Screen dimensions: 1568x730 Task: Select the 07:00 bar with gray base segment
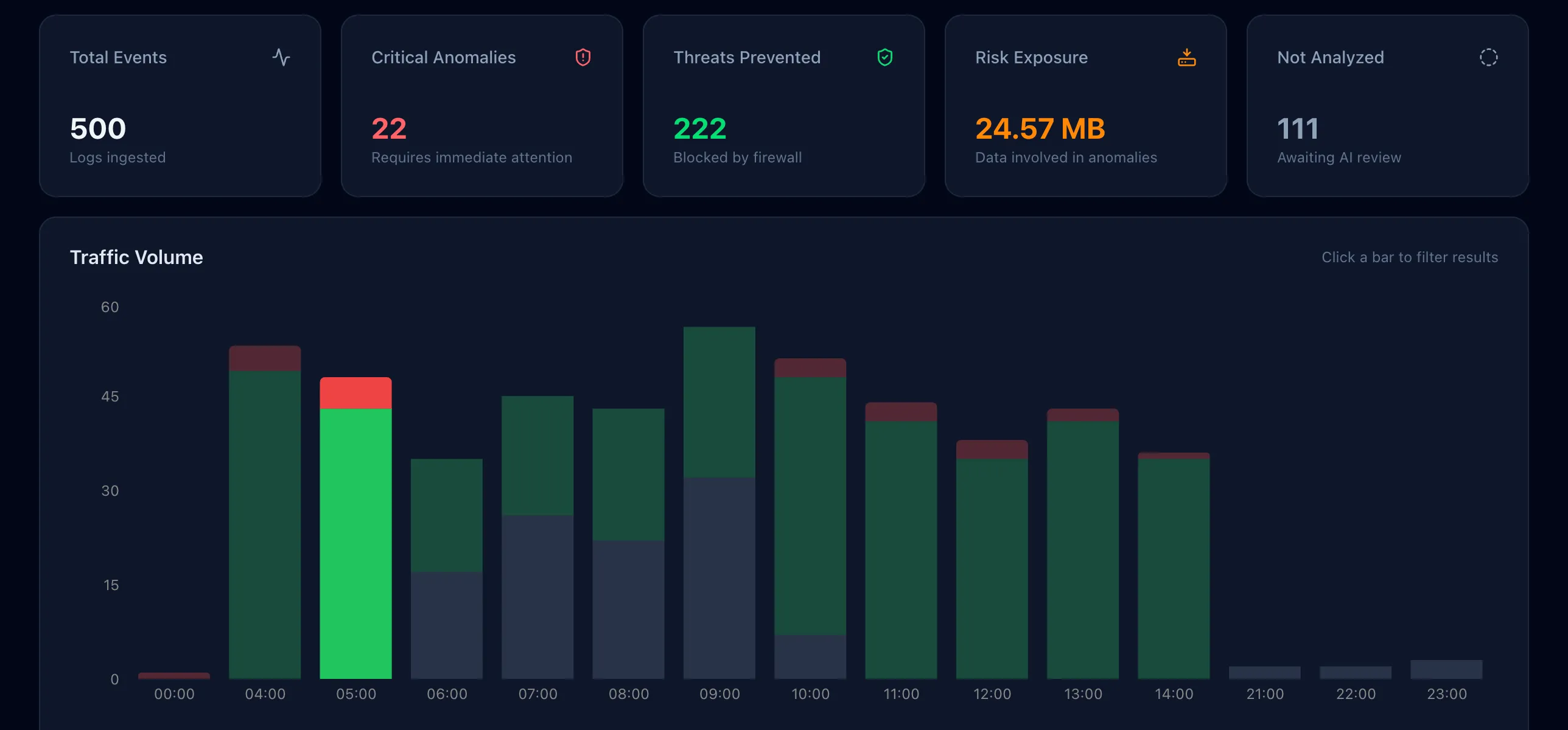[537, 535]
